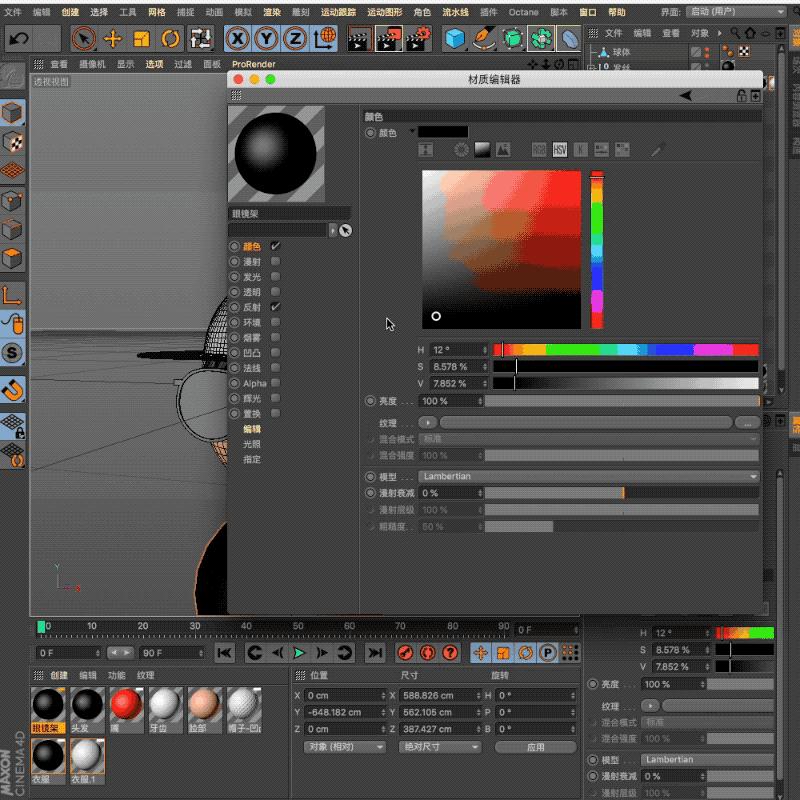Open the 渲染 menu in menu bar
Viewport: 800px width, 800px height.
tap(271, 12)
